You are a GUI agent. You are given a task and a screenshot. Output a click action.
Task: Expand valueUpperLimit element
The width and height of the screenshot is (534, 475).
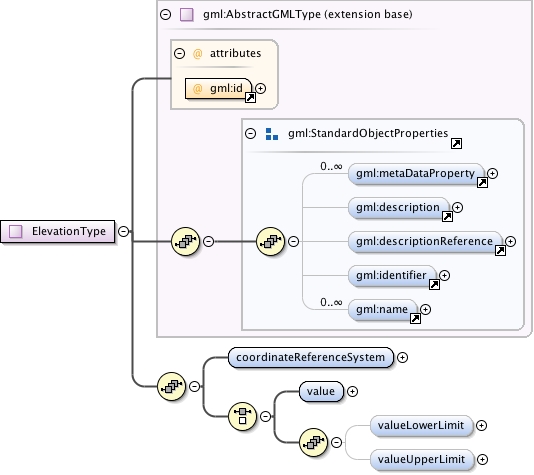point(482,459)
